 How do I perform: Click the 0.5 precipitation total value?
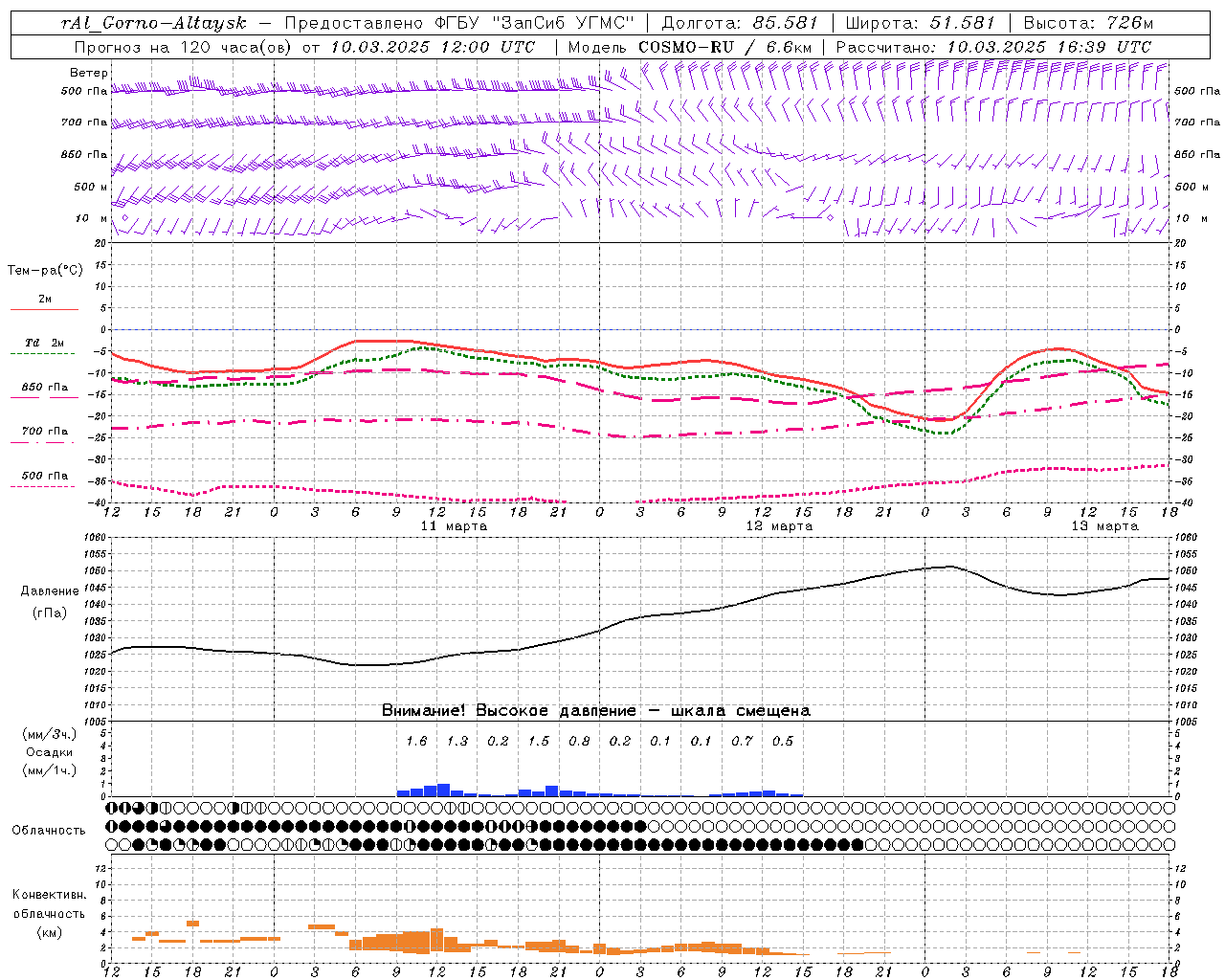[x=783, y=741]
